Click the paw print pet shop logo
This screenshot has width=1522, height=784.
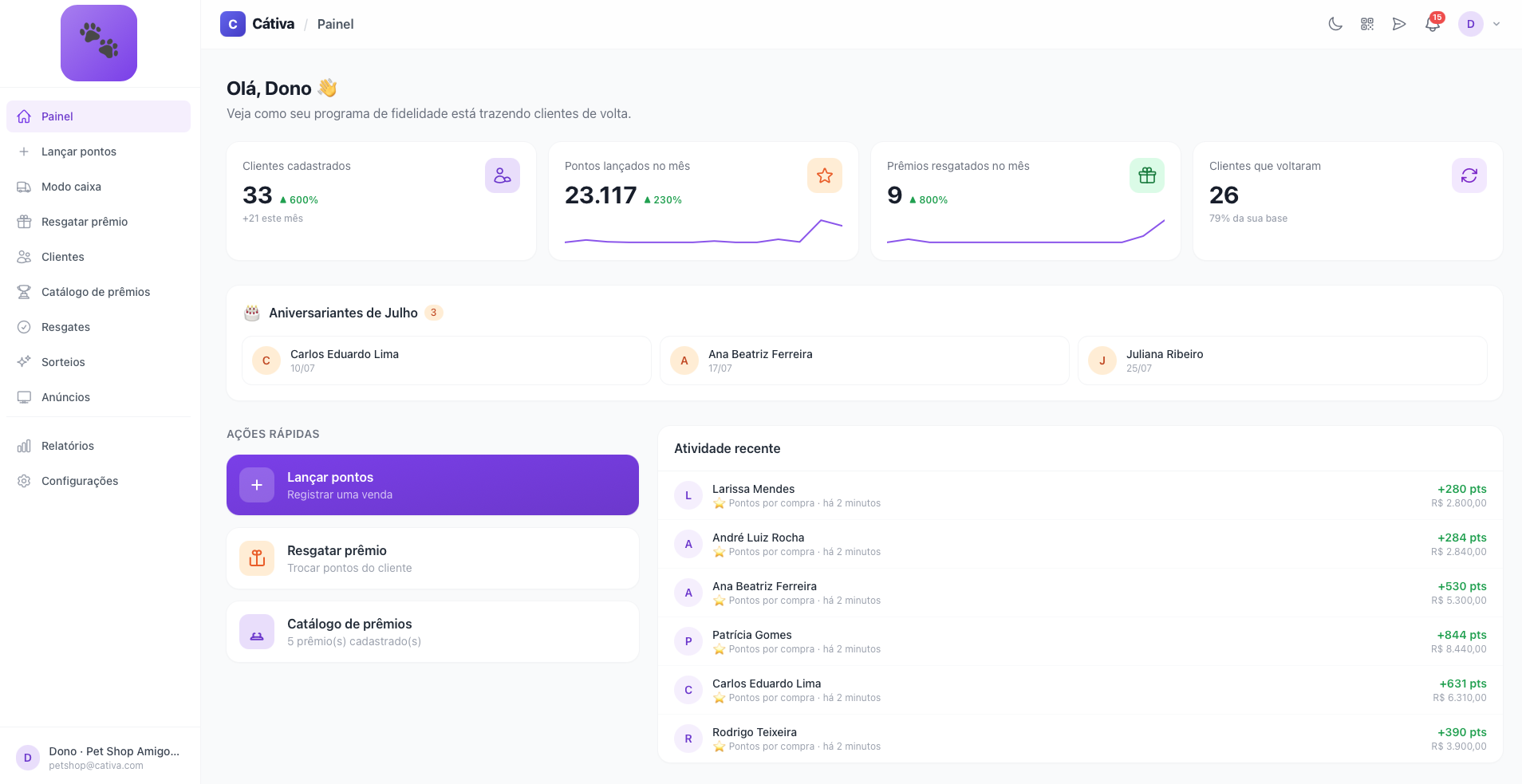(x=99, y=43)
